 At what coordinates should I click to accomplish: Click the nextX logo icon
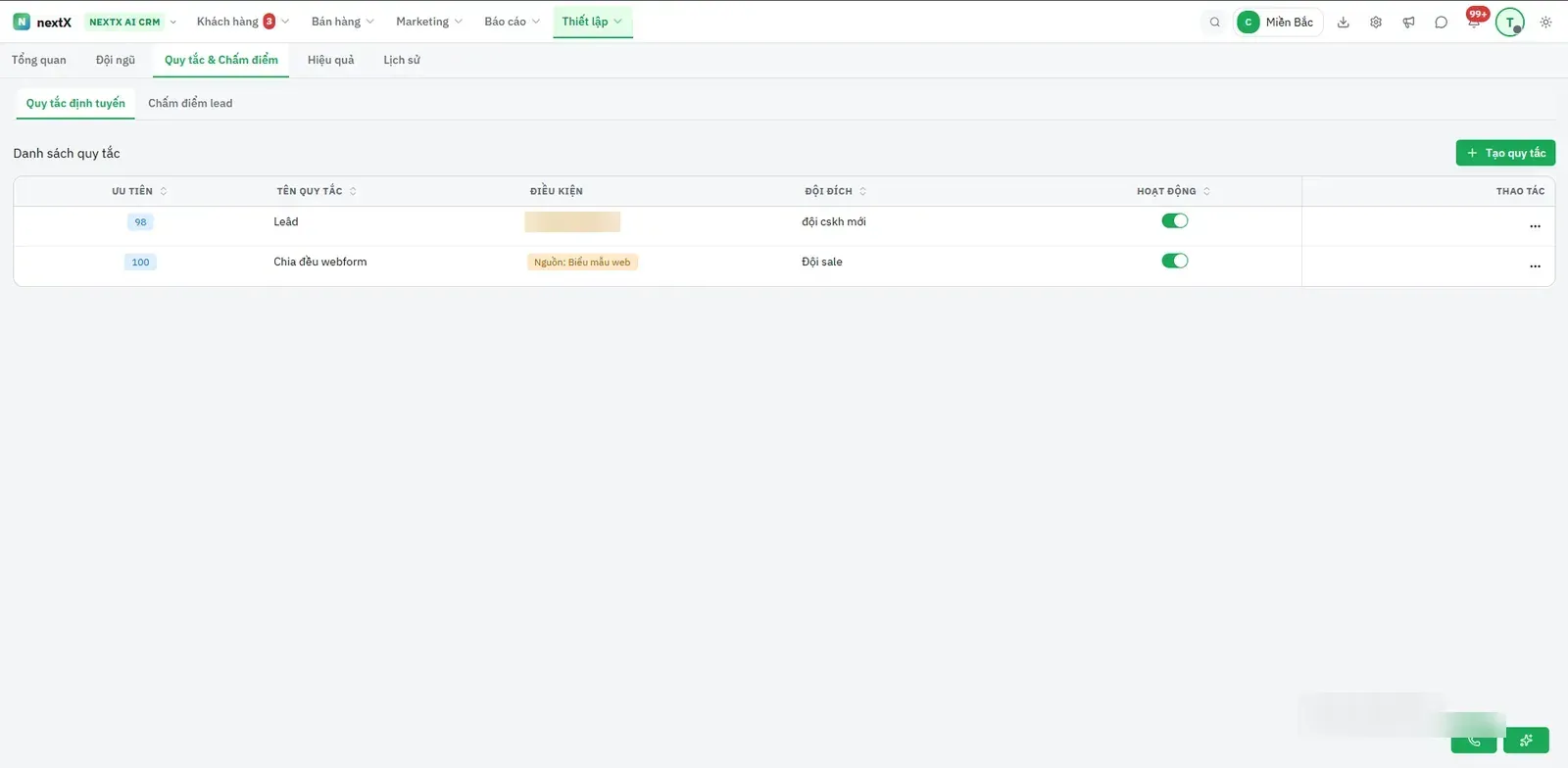[x=22, y=22]
